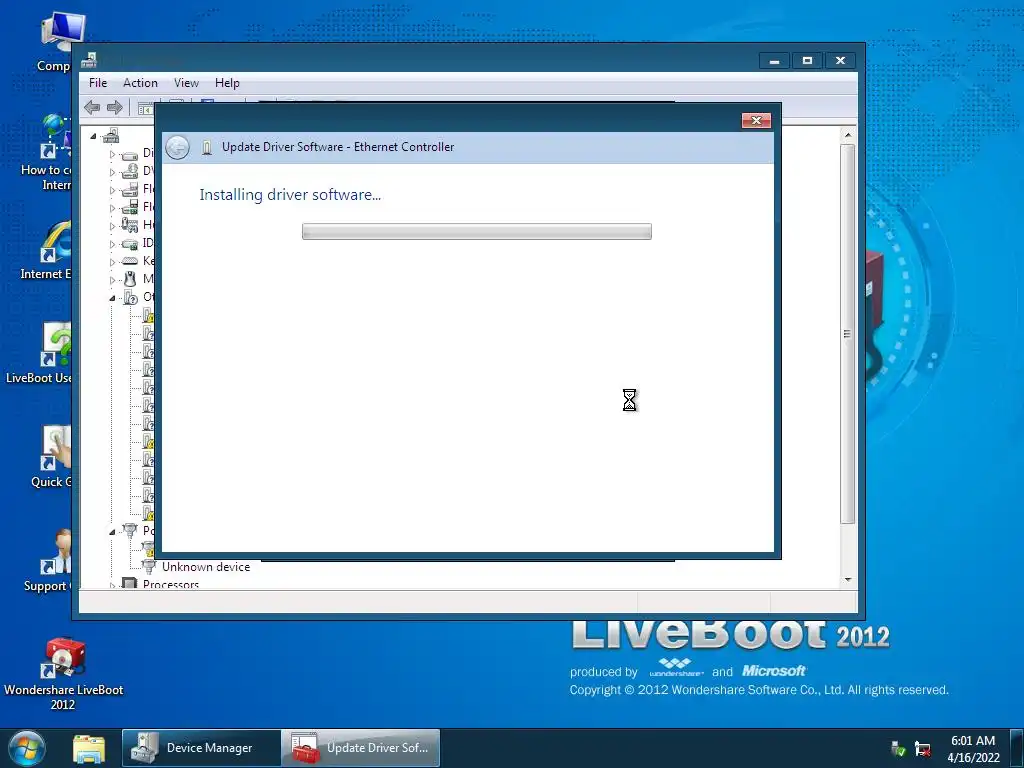Open the Help menu
This screenshot has height=768, width=1024.
(x=227, y=83)
